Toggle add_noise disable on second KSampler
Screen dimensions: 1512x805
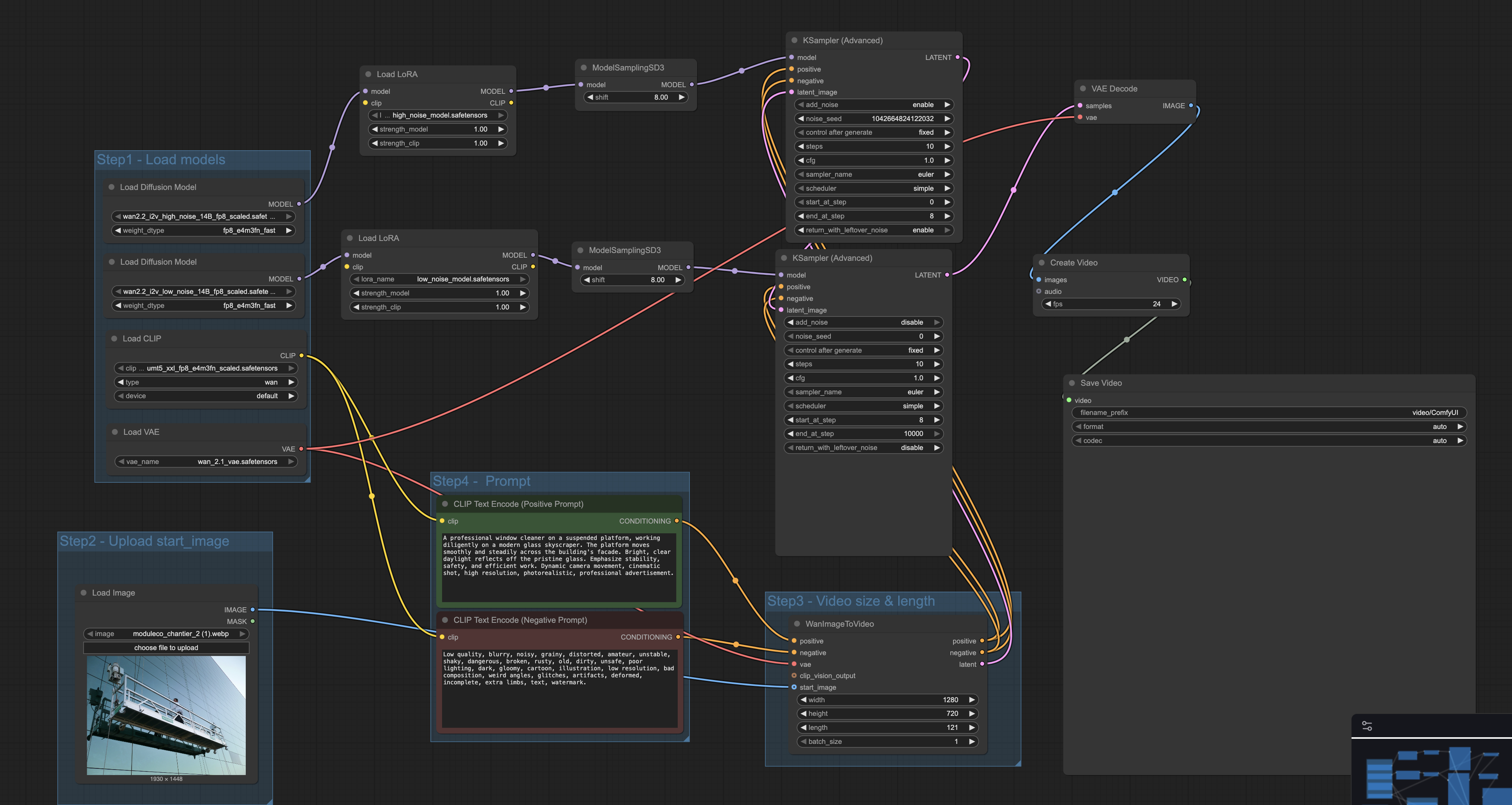863,322
